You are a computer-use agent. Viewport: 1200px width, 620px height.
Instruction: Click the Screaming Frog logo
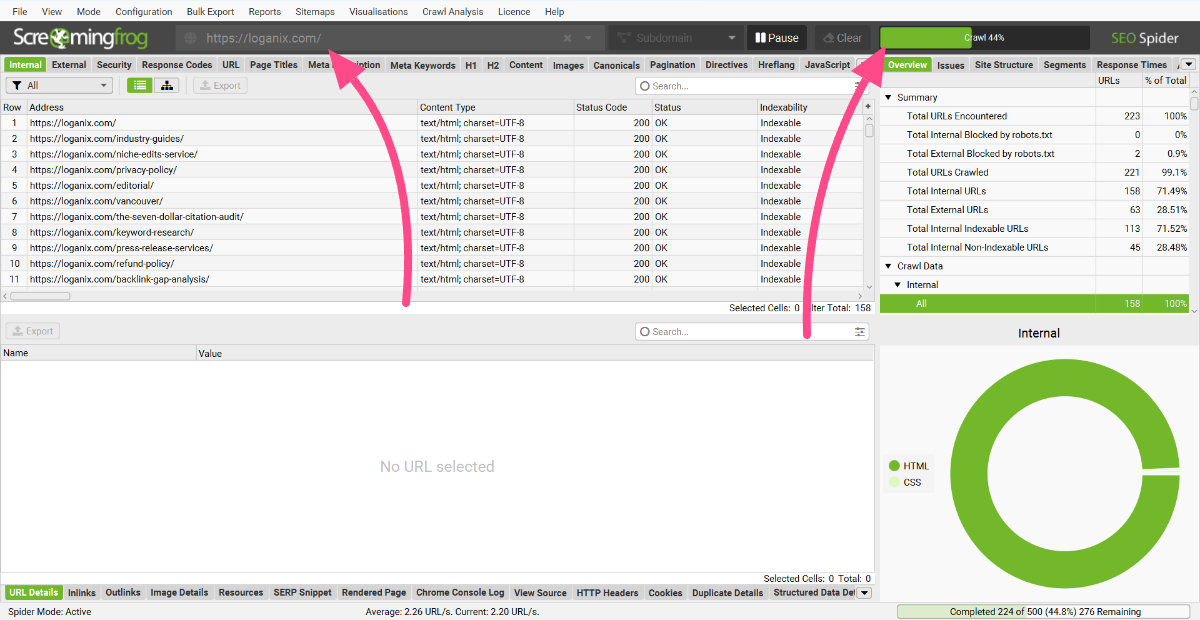[80, 38]
